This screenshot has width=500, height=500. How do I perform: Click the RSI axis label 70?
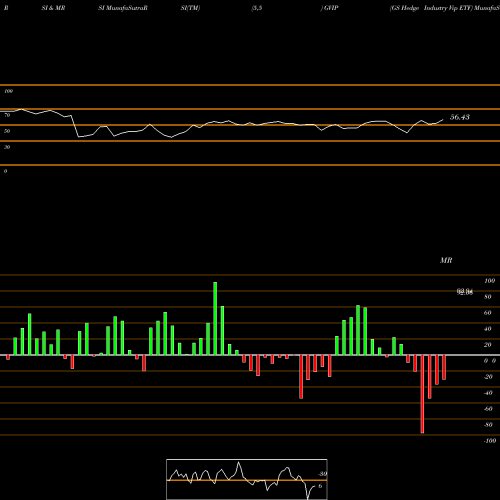tap(7, 115)
